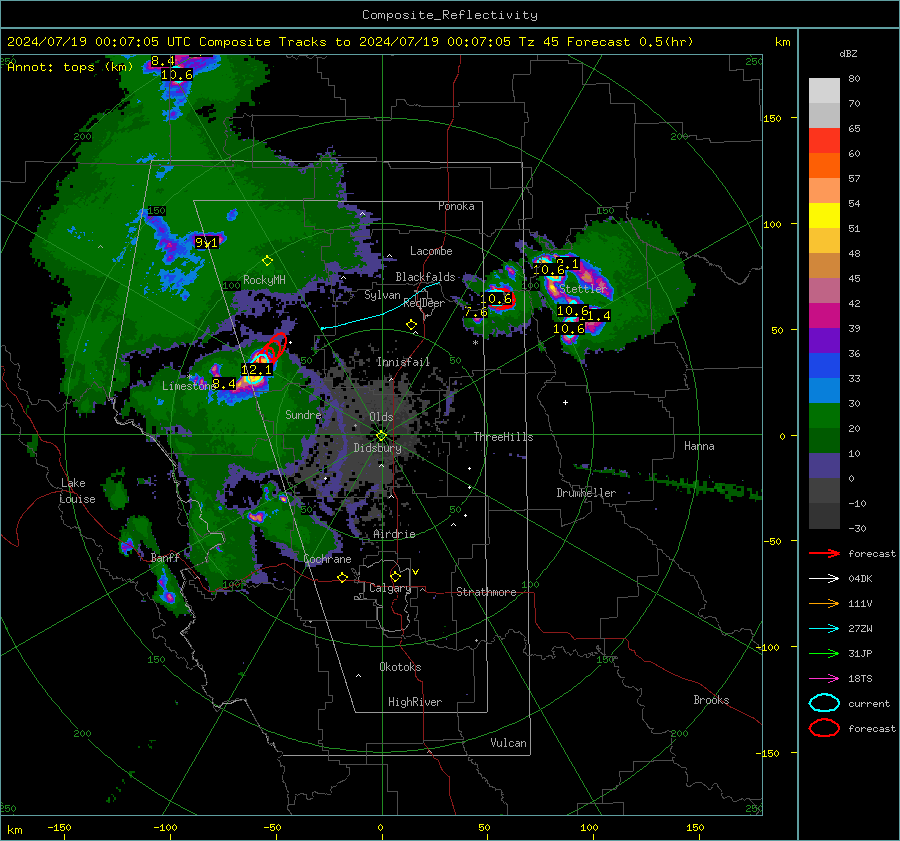Click the yellow diamond marker above Calgary
This screenshot has width=900, height=841.
click(395, 576)
